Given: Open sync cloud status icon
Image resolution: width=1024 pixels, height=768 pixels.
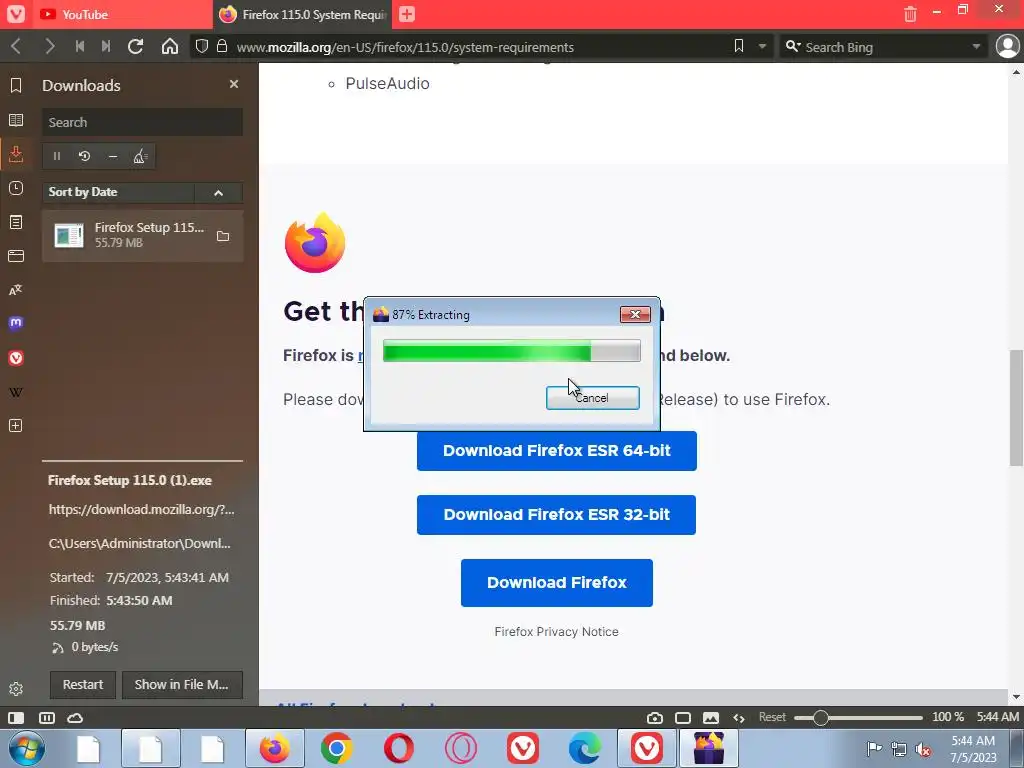Looking at the screenshot, I should tap(75, 718).
